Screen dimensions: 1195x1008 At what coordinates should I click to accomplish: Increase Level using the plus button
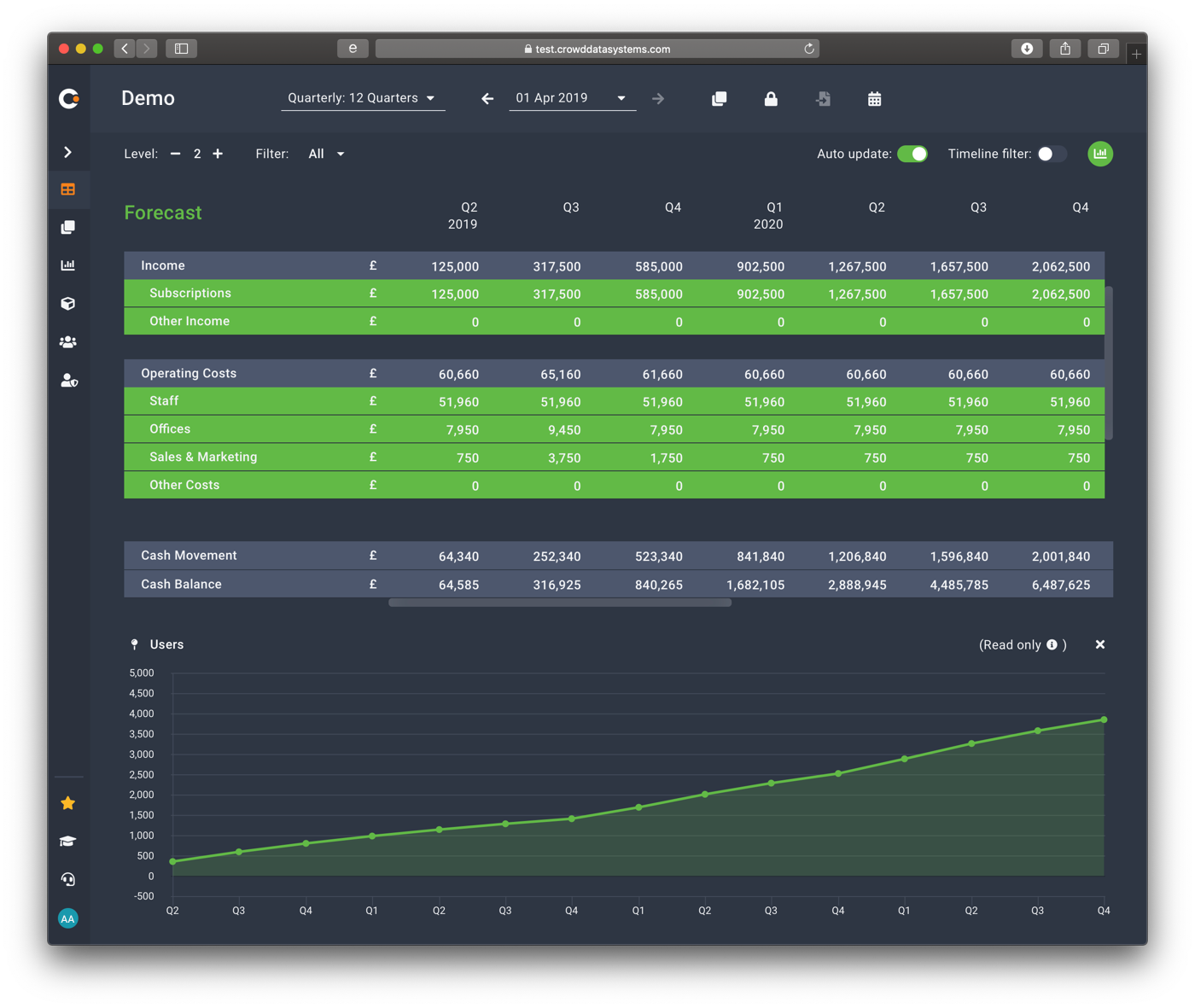pos(218,154)
